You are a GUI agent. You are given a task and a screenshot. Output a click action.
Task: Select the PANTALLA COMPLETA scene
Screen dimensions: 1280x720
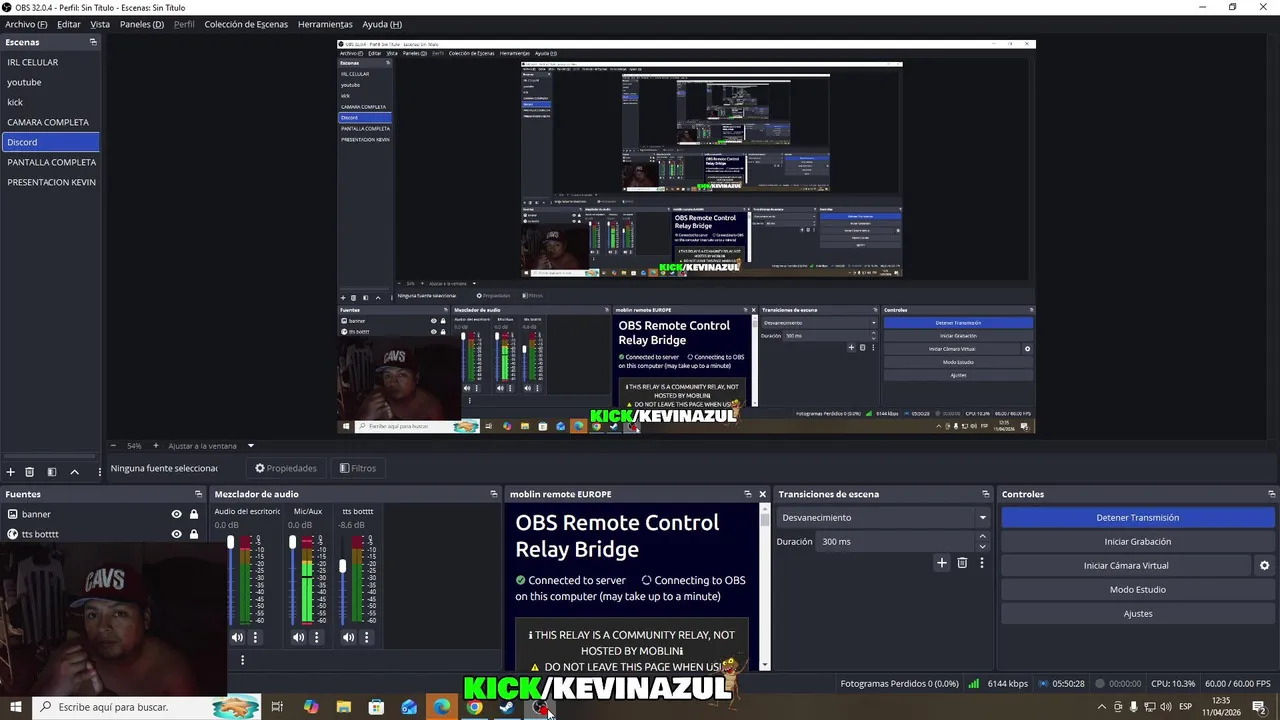[50, 162]
